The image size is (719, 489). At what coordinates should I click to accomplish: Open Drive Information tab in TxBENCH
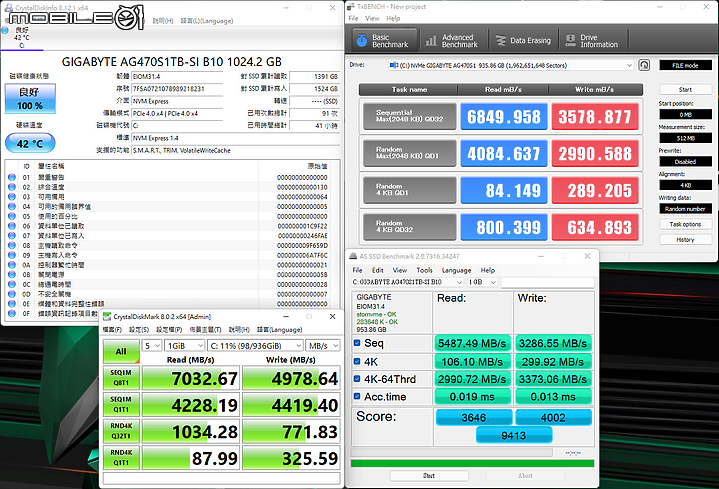592,40
